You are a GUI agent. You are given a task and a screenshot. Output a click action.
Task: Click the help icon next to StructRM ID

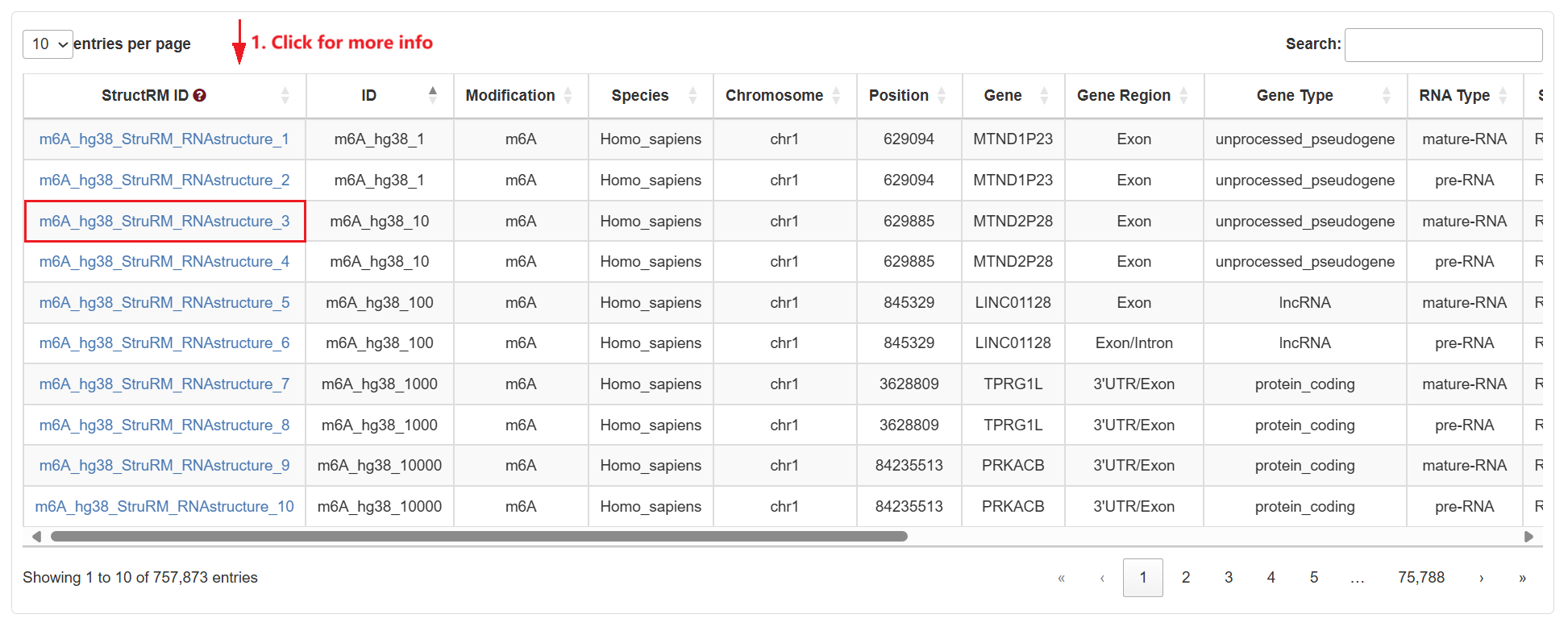[200, 95]
